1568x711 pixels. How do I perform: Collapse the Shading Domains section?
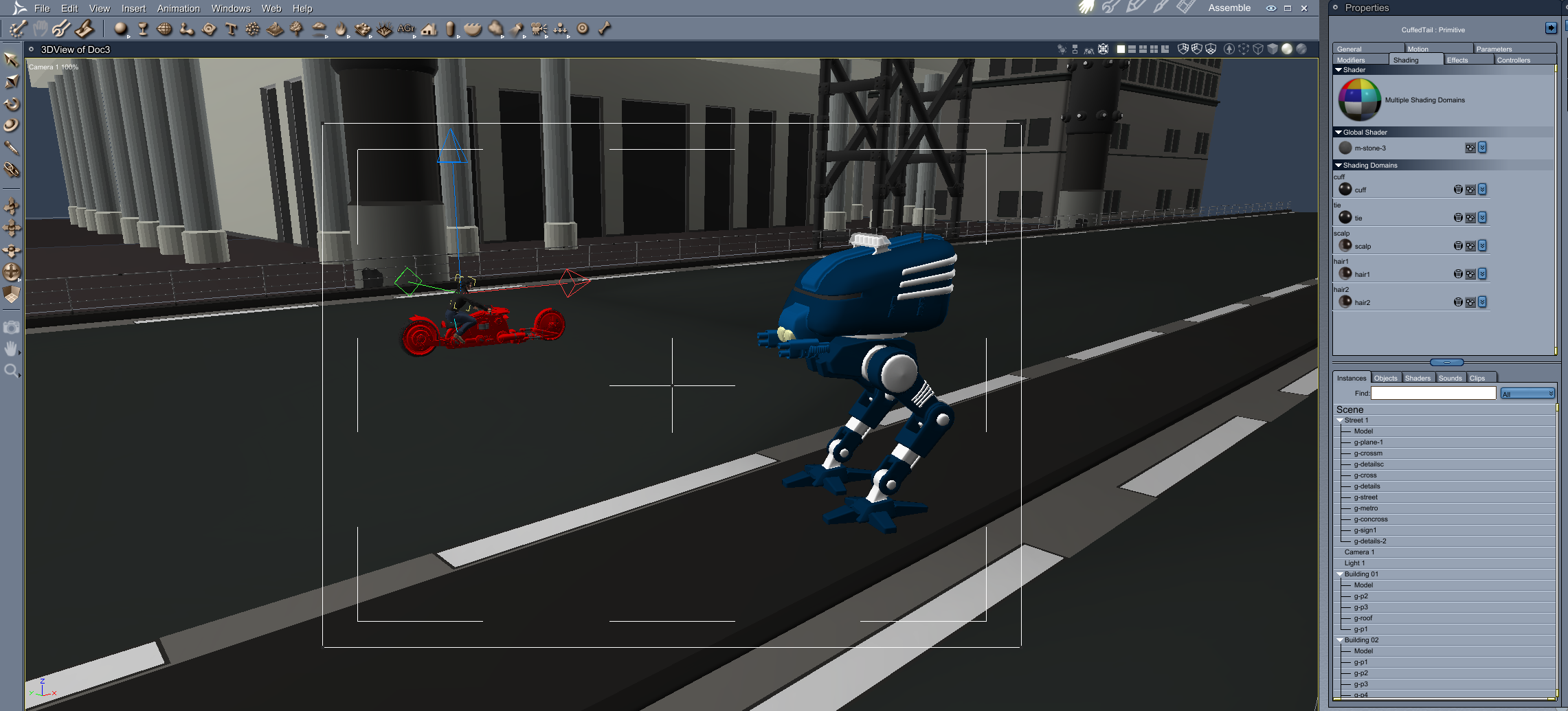(1339, 166)
